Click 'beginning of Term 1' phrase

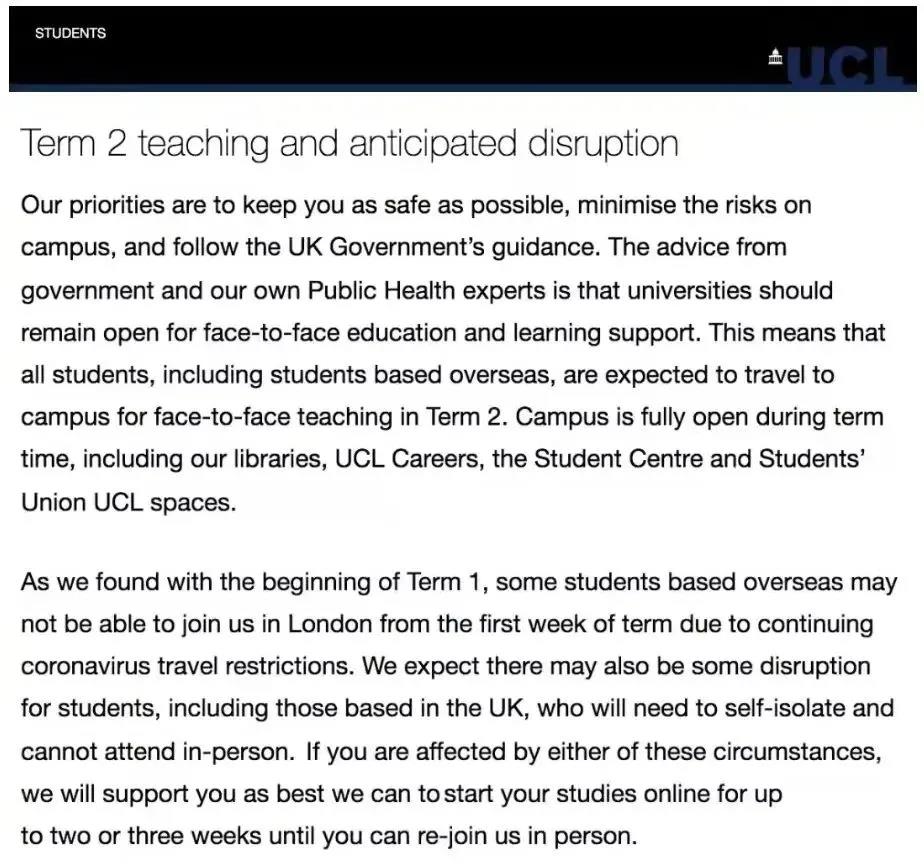pyautogui.click(x=375, y=582)
